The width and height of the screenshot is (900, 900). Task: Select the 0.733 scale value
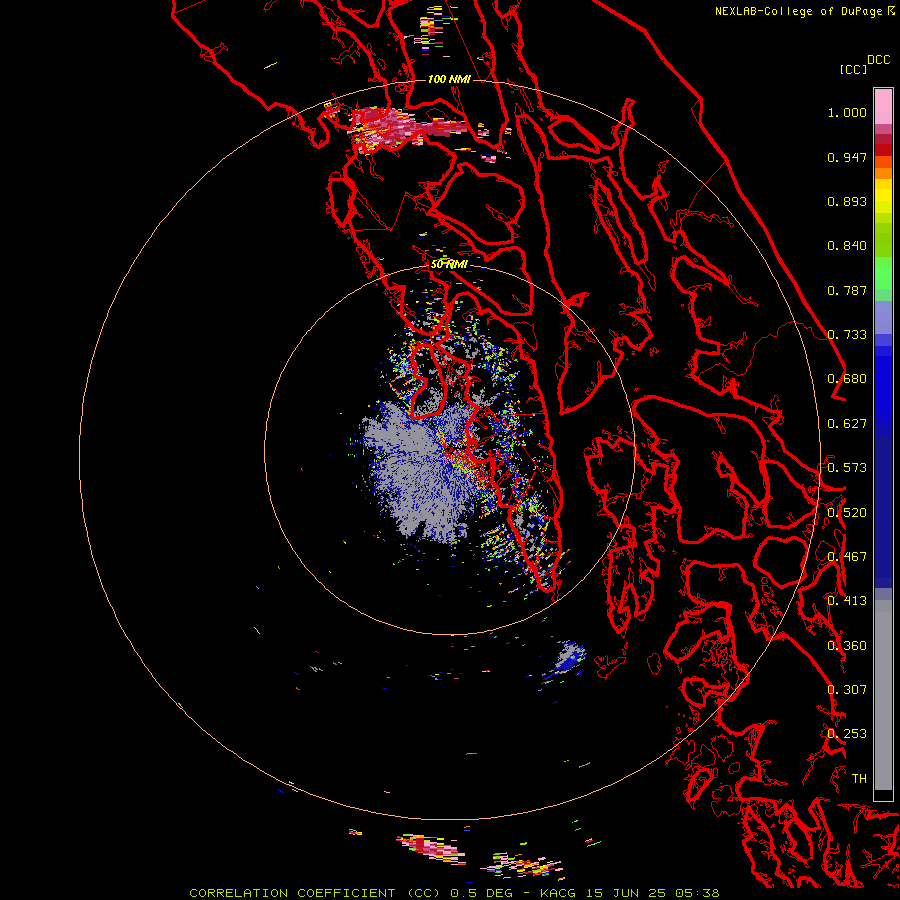click(x=847, y=335)
